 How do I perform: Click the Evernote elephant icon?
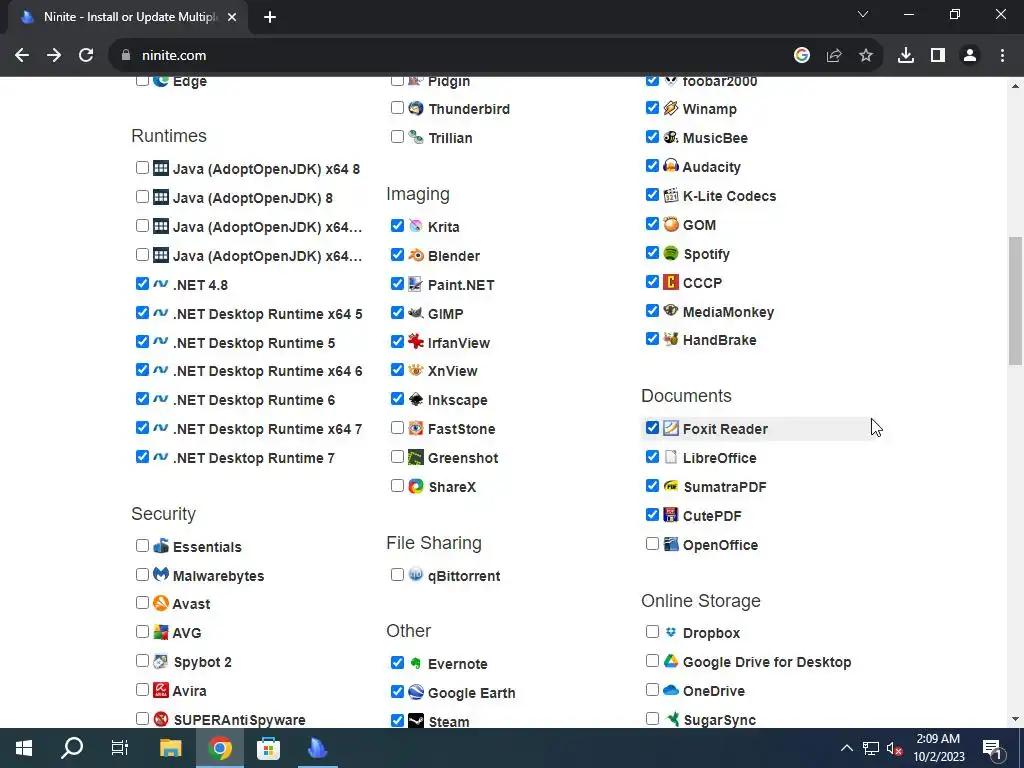(x=416, y=664)
